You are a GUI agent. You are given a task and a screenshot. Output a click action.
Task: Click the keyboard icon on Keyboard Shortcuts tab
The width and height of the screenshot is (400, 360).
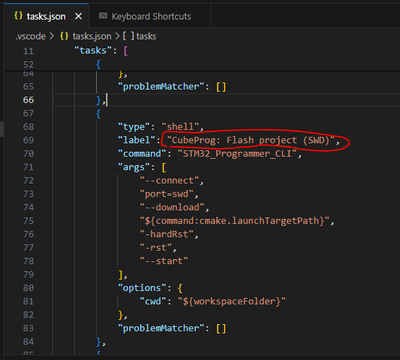coord(103,16)
